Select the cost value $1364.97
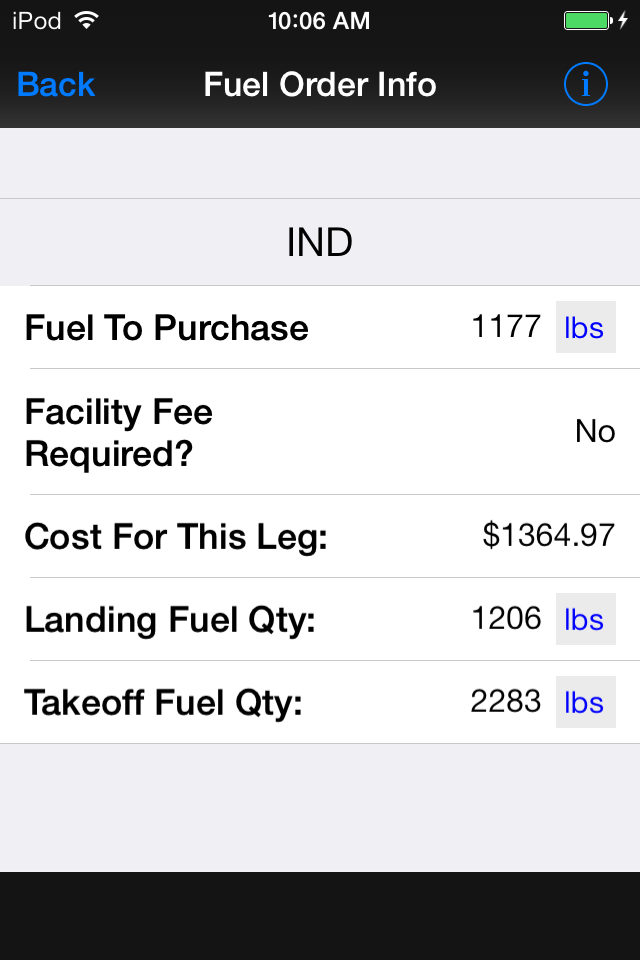This screenshot has height=960, width=640. [548, 535]
